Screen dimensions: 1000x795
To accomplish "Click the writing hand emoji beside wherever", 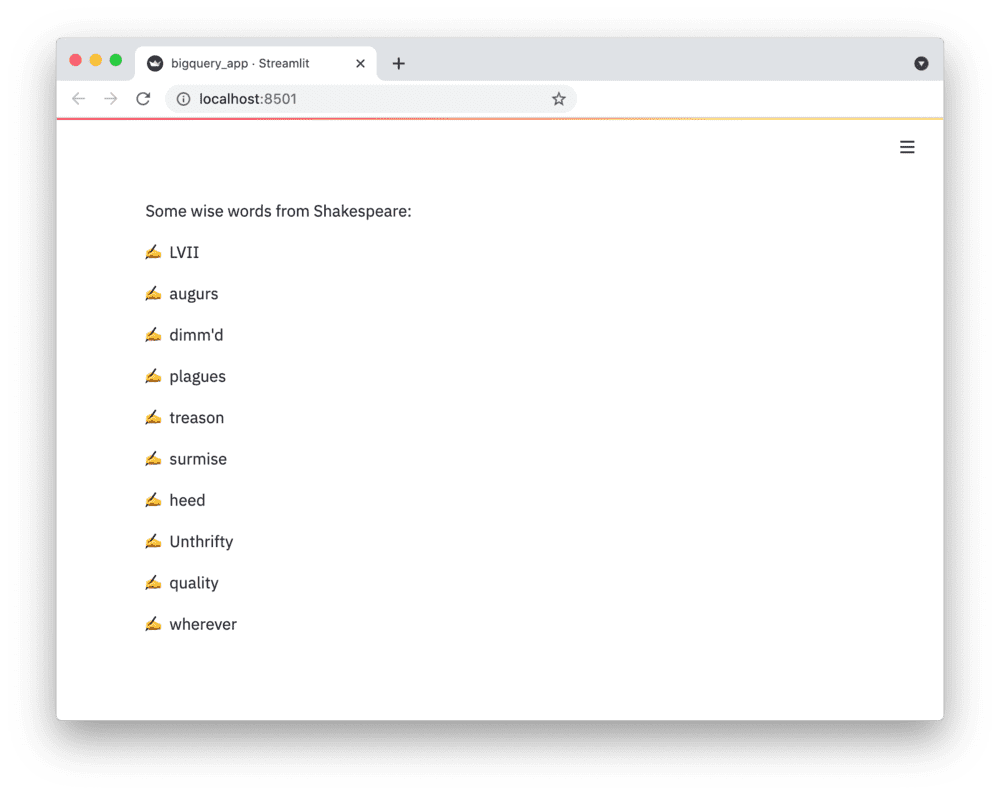I will coord(153,624).
